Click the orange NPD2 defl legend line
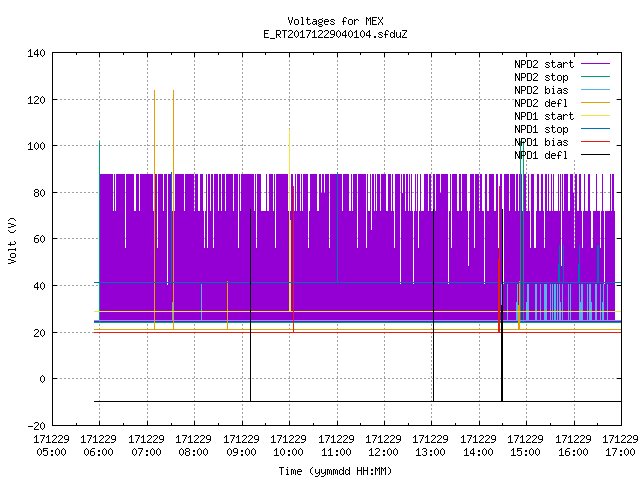The width and height of the screenshot is (640, 480). pyautogui.click(x=596, y=103)
